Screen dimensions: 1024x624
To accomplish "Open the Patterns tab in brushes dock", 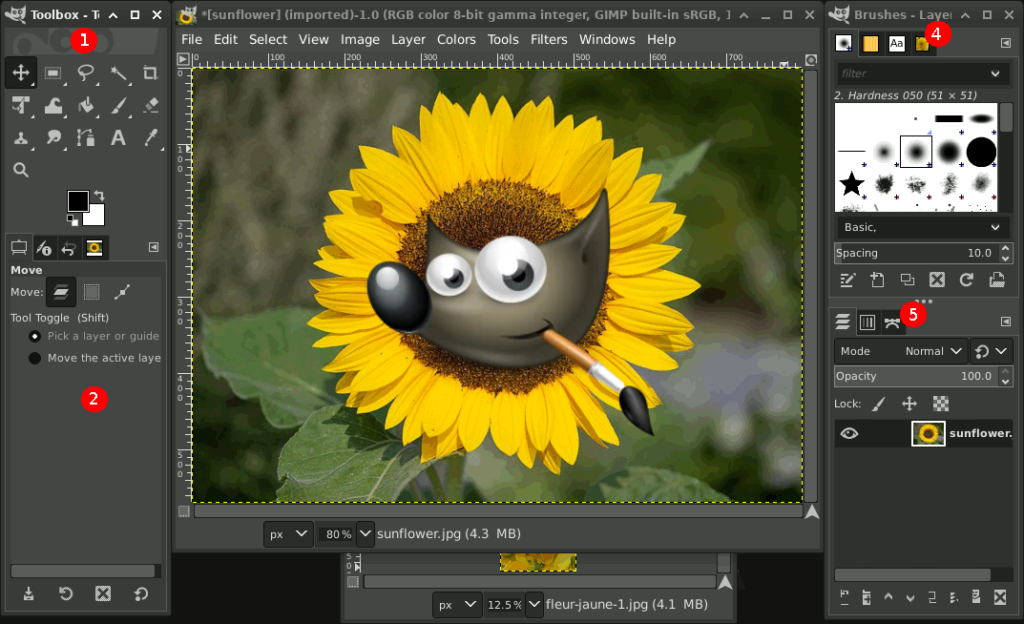I will pos(871,43).
